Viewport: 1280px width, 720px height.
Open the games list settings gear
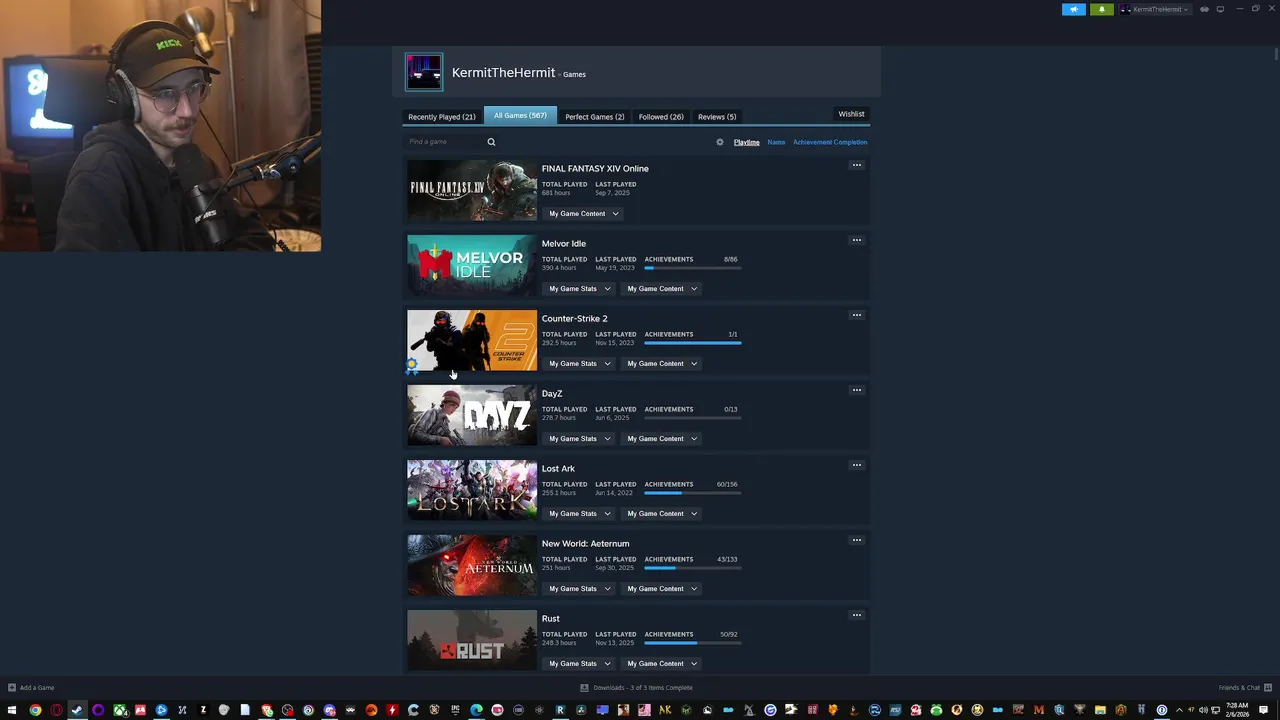coord(719,142)
